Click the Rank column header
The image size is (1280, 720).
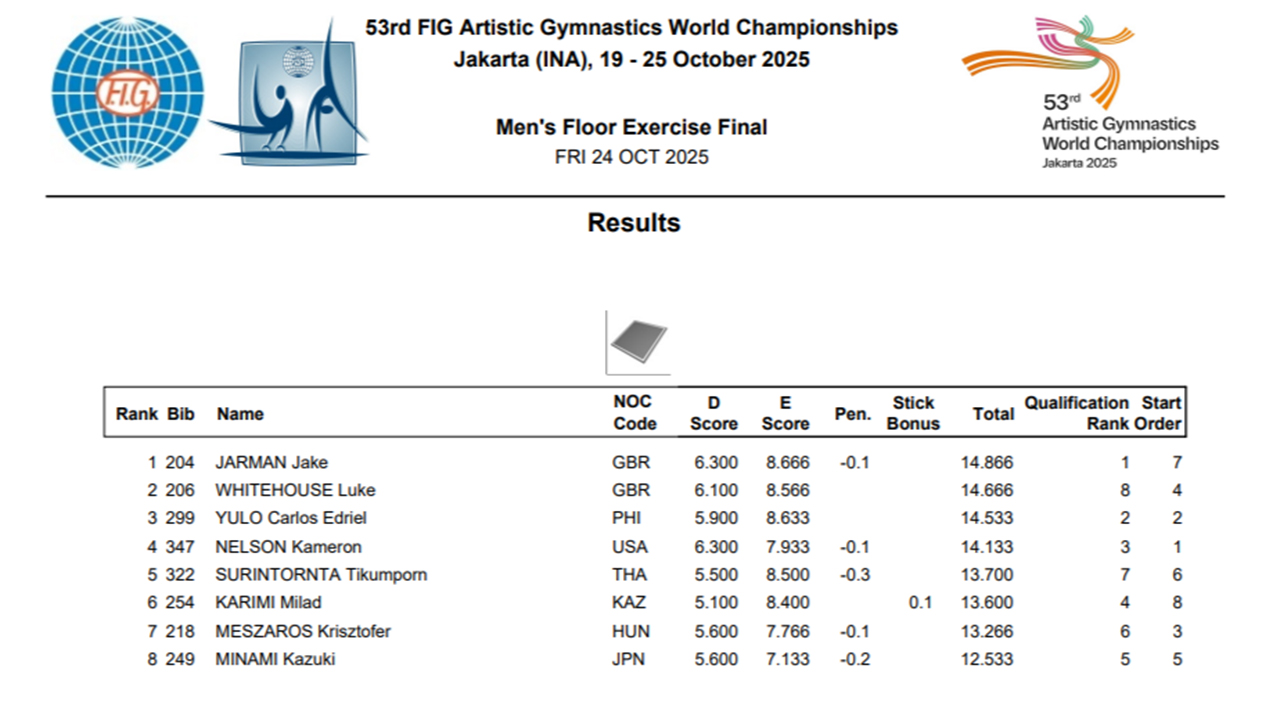pos(136,414)
